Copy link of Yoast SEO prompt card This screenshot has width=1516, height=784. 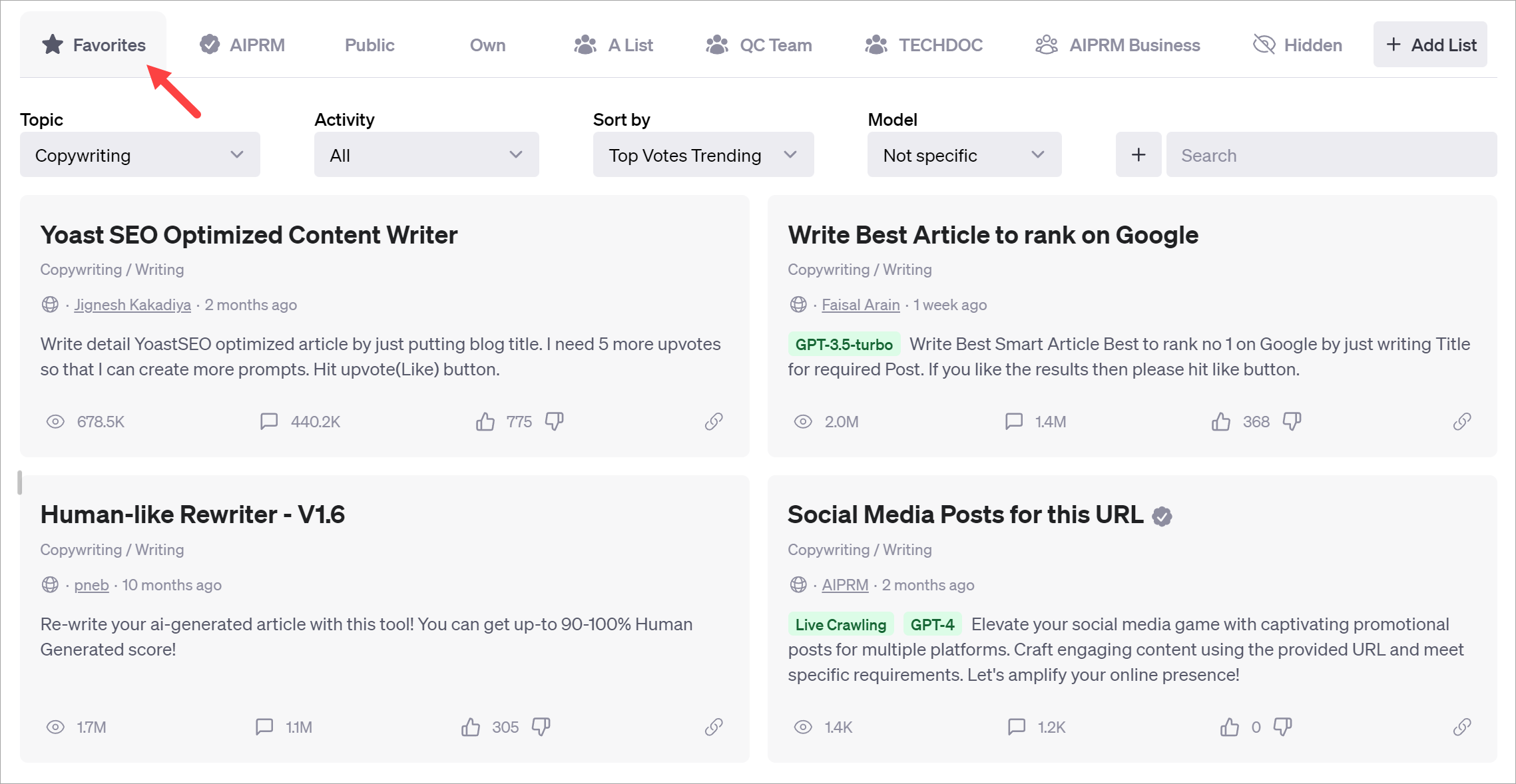[x=714, y=421]
